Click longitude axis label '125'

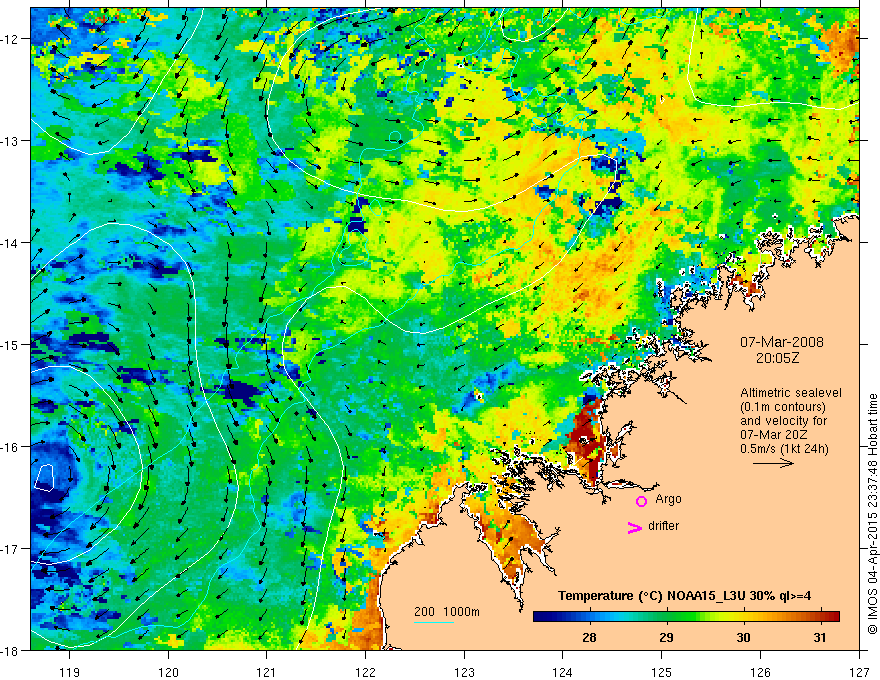pyautogui.click(x=662, y=672)
